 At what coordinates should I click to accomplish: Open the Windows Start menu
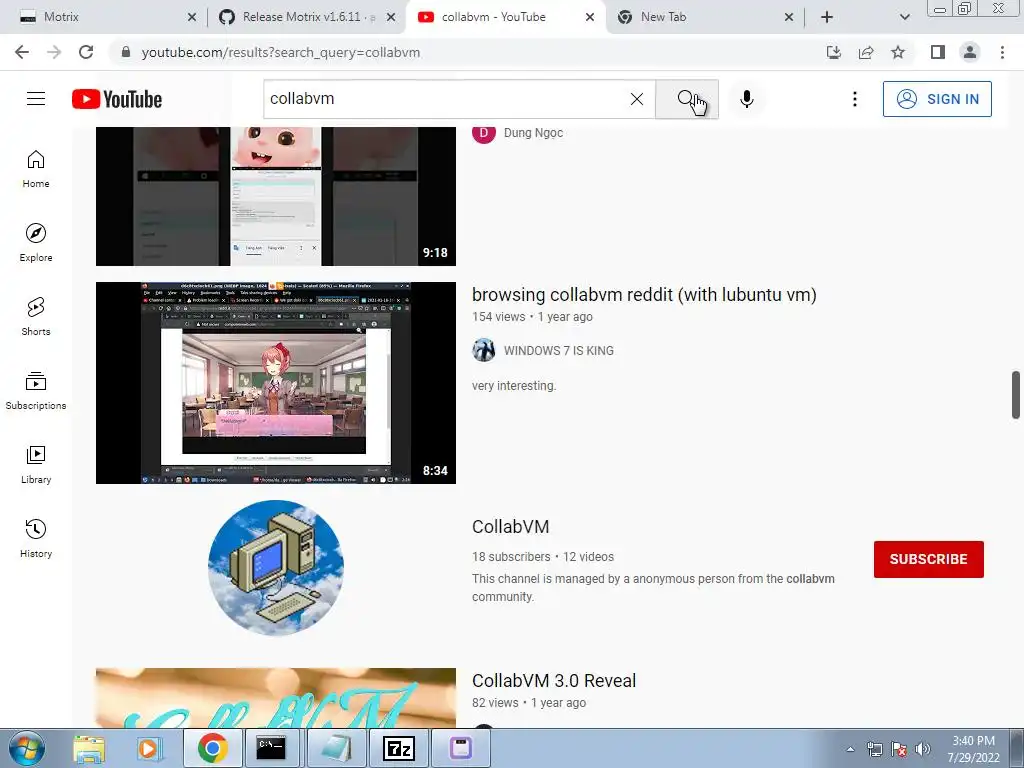[x=27, y=748]
